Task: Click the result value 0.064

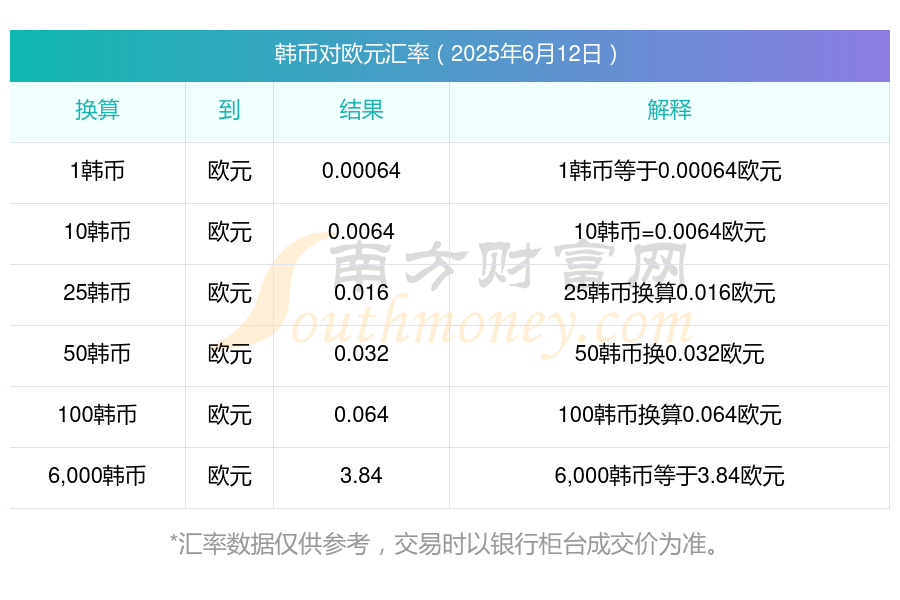Action: tap(361, 415)
